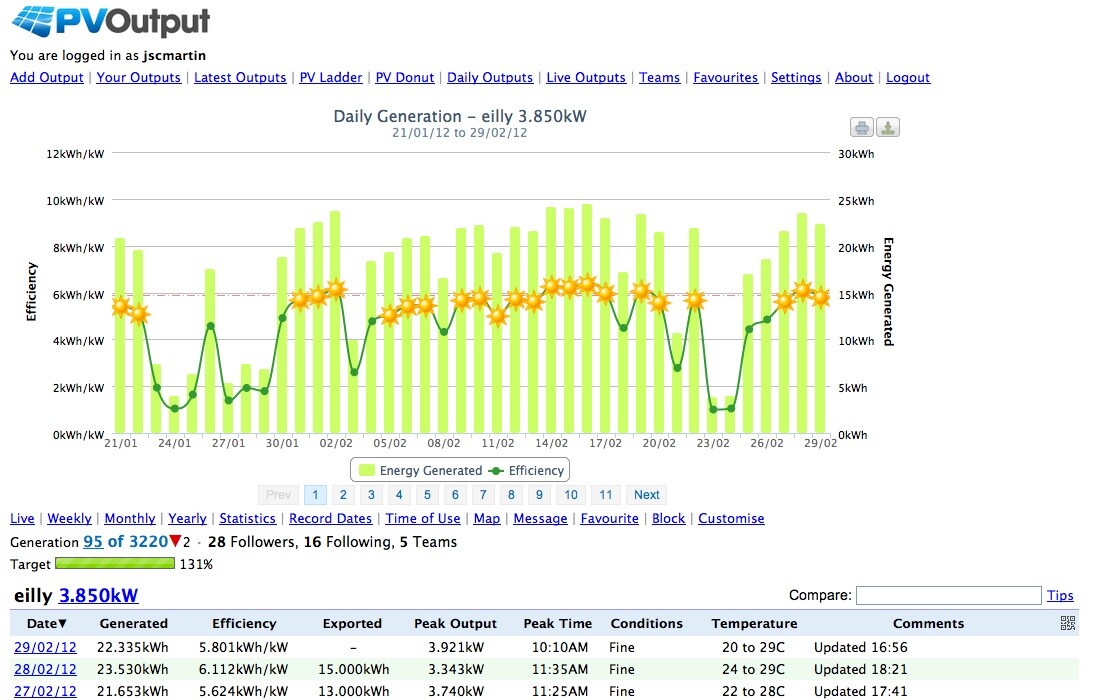Open Message link
Viewport: 1093px width, 700px height.
[540, 518]
